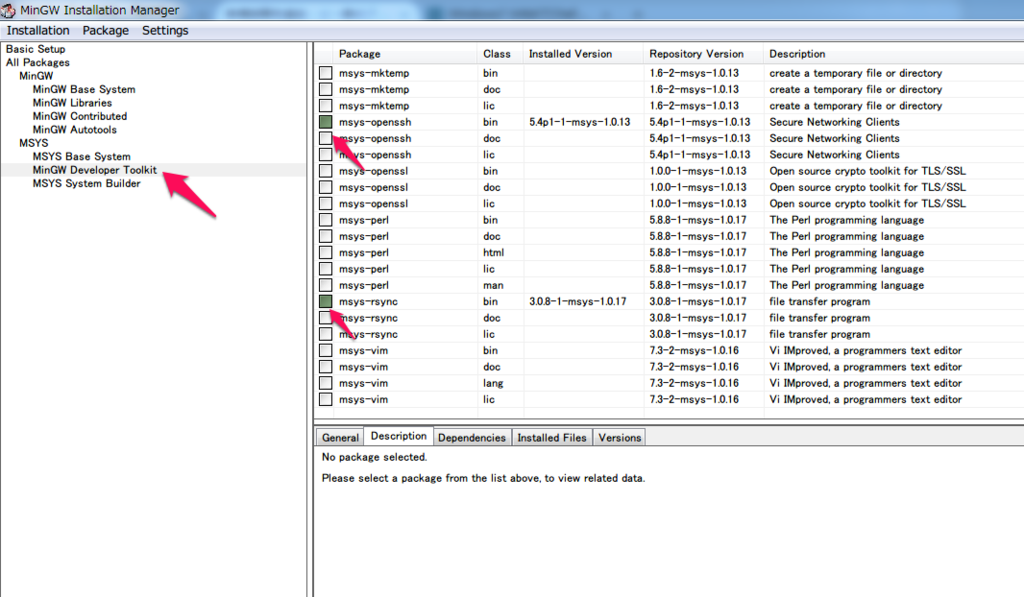Switch to the Installed Files tab
Screen dimensions: 1024x597
click(552, 438)
